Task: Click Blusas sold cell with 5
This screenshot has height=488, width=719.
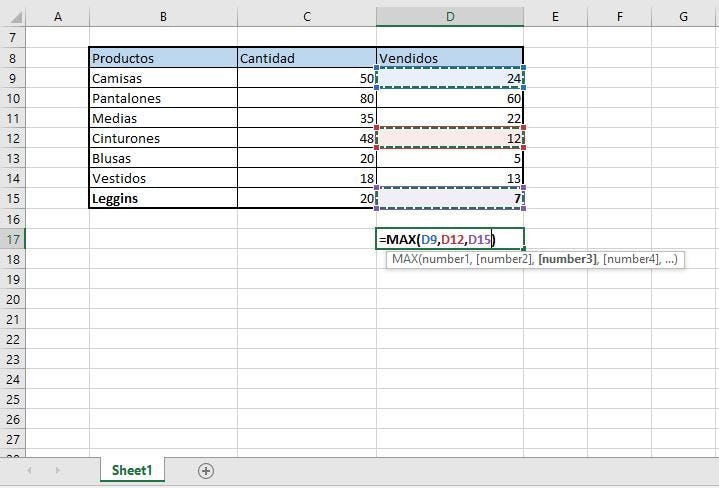Action: tap(450, 158)
